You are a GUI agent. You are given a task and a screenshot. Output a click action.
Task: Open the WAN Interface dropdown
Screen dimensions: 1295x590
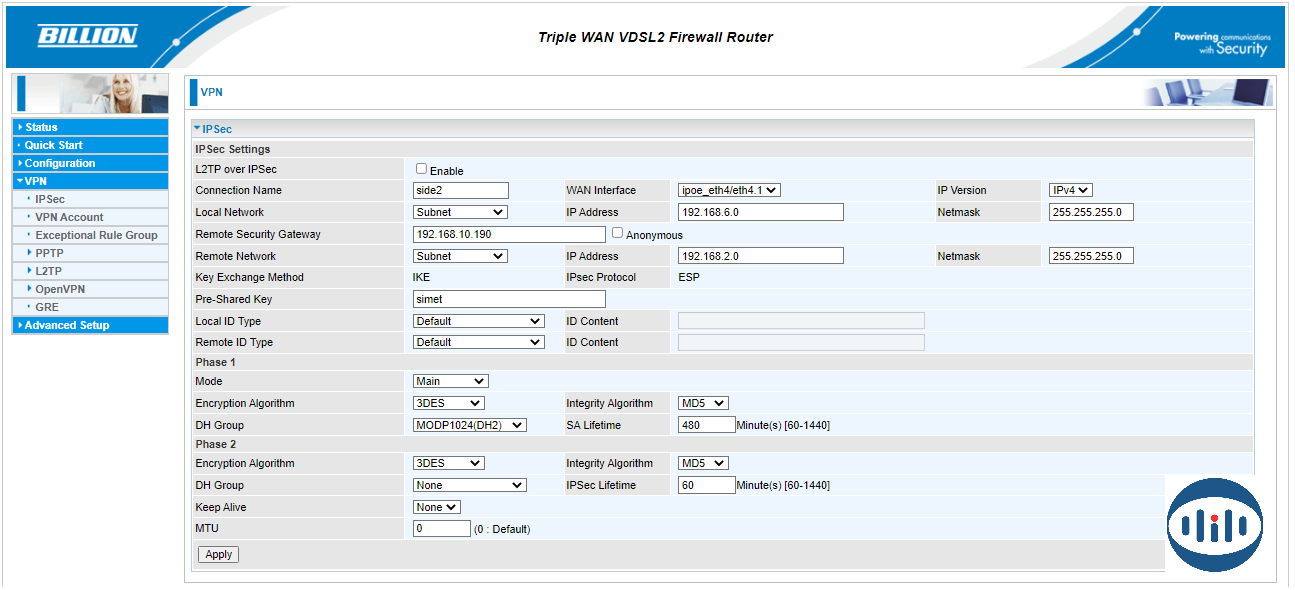point(729,190)
